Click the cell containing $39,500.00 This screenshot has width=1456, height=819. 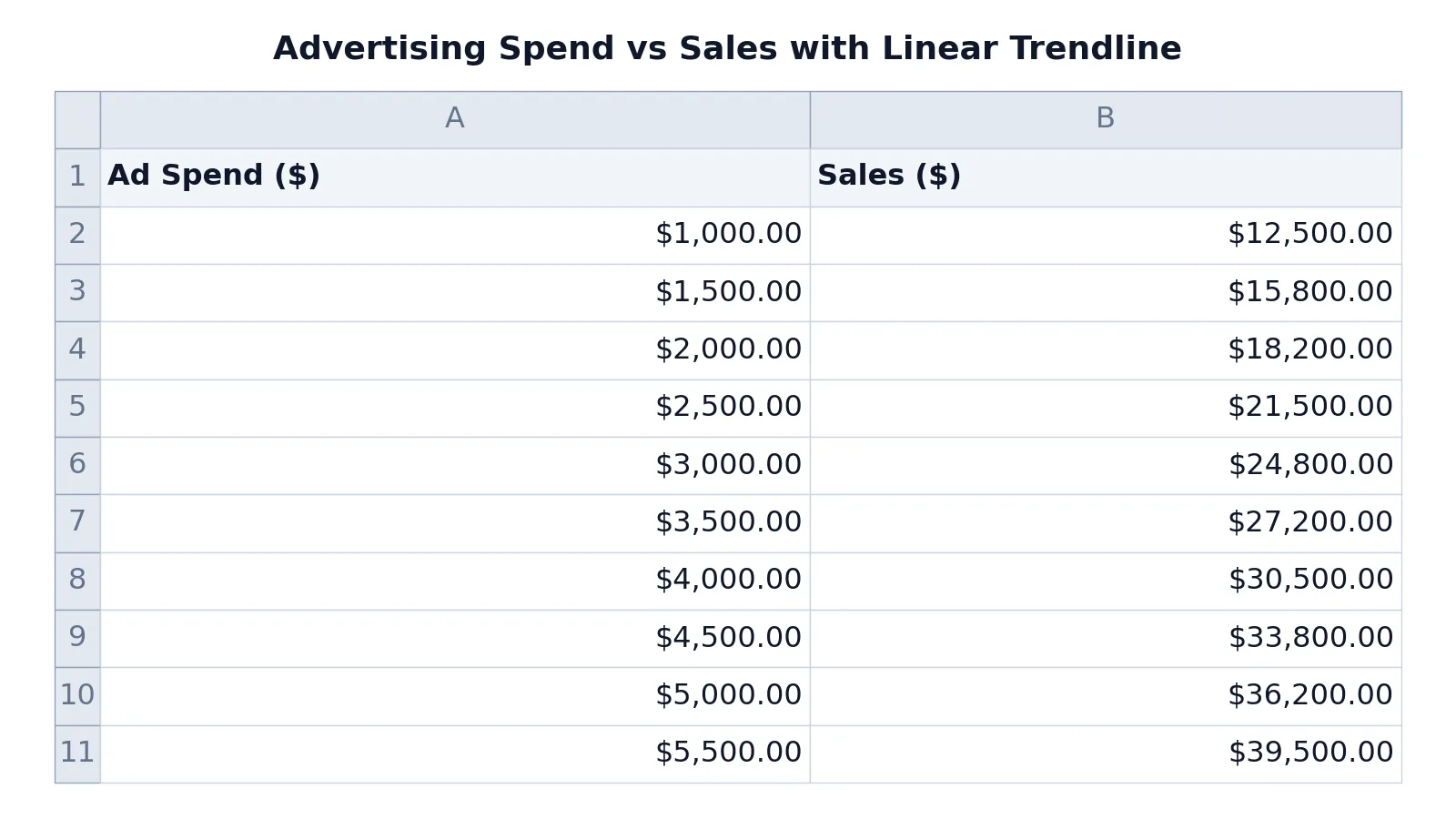tap(1106, 753)
